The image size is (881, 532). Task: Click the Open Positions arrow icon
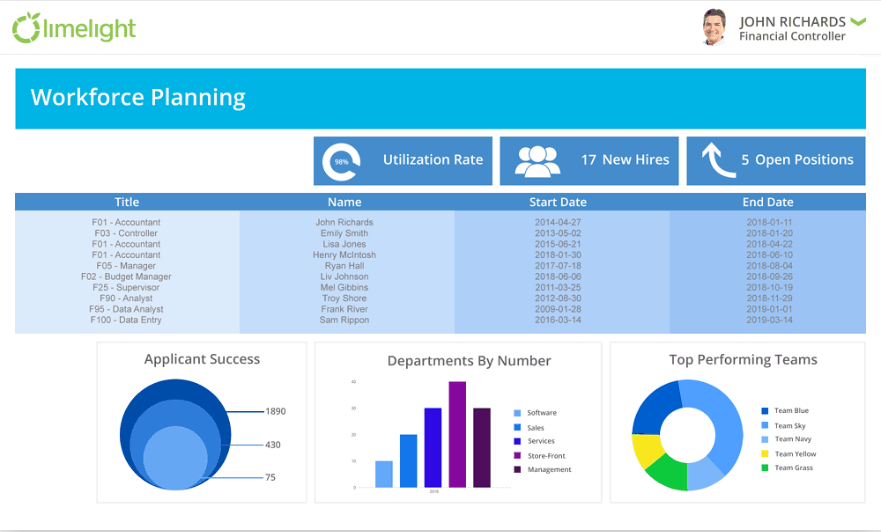tap(719, 160)
